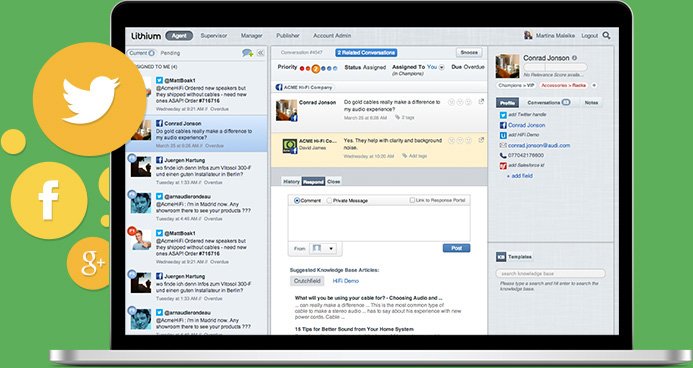
Task: Click the search knowledge base field
Action: tap(551, 273)
